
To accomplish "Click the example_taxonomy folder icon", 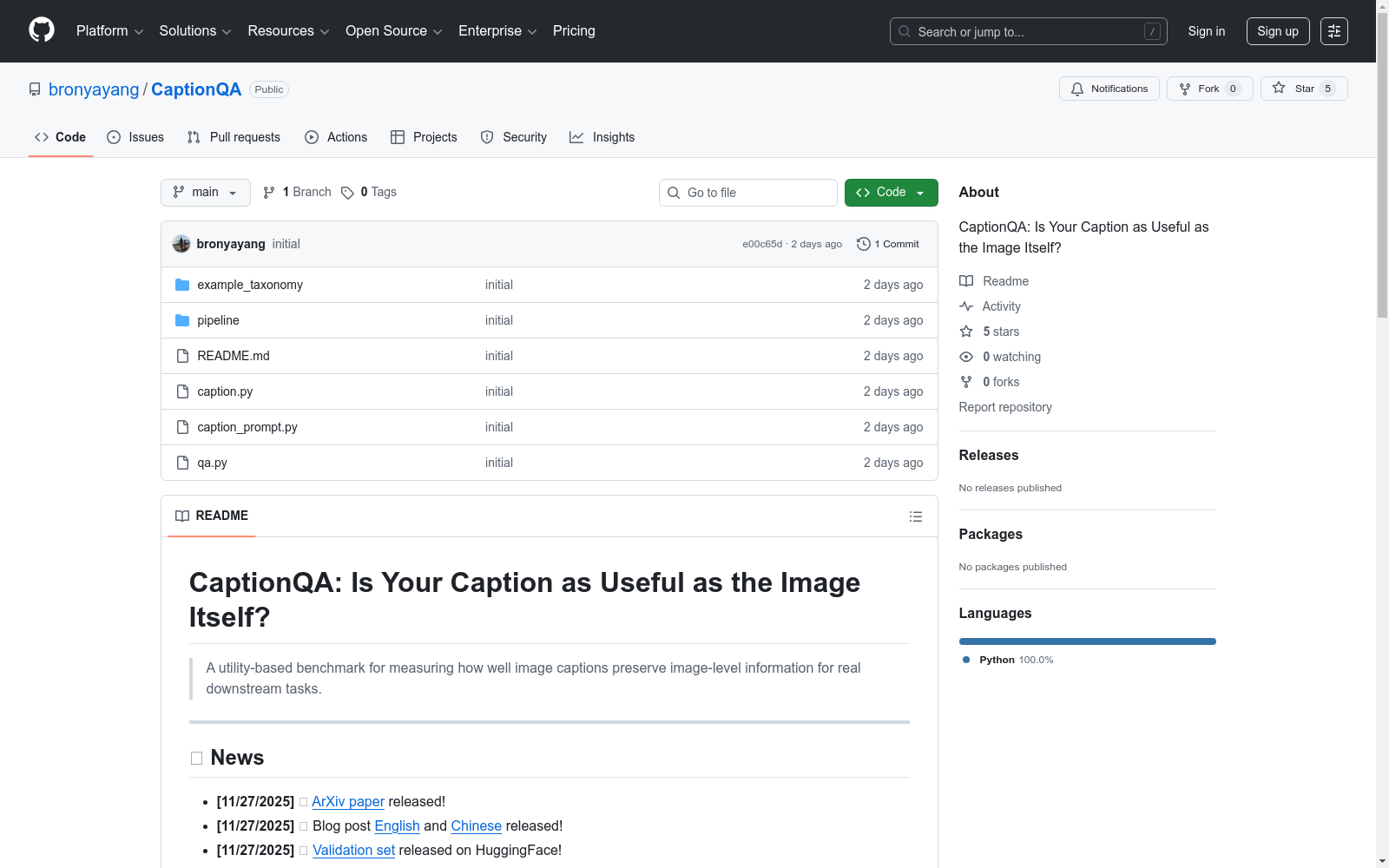I will coord(182,285).
